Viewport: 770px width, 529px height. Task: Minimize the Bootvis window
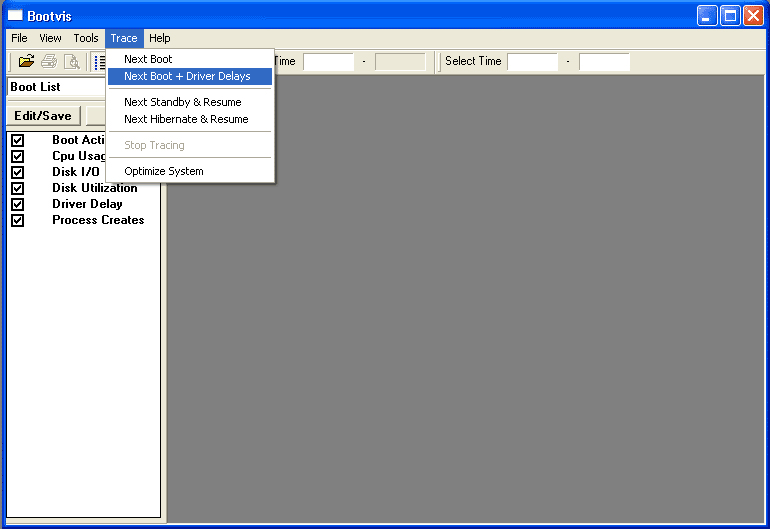(707, 16)
